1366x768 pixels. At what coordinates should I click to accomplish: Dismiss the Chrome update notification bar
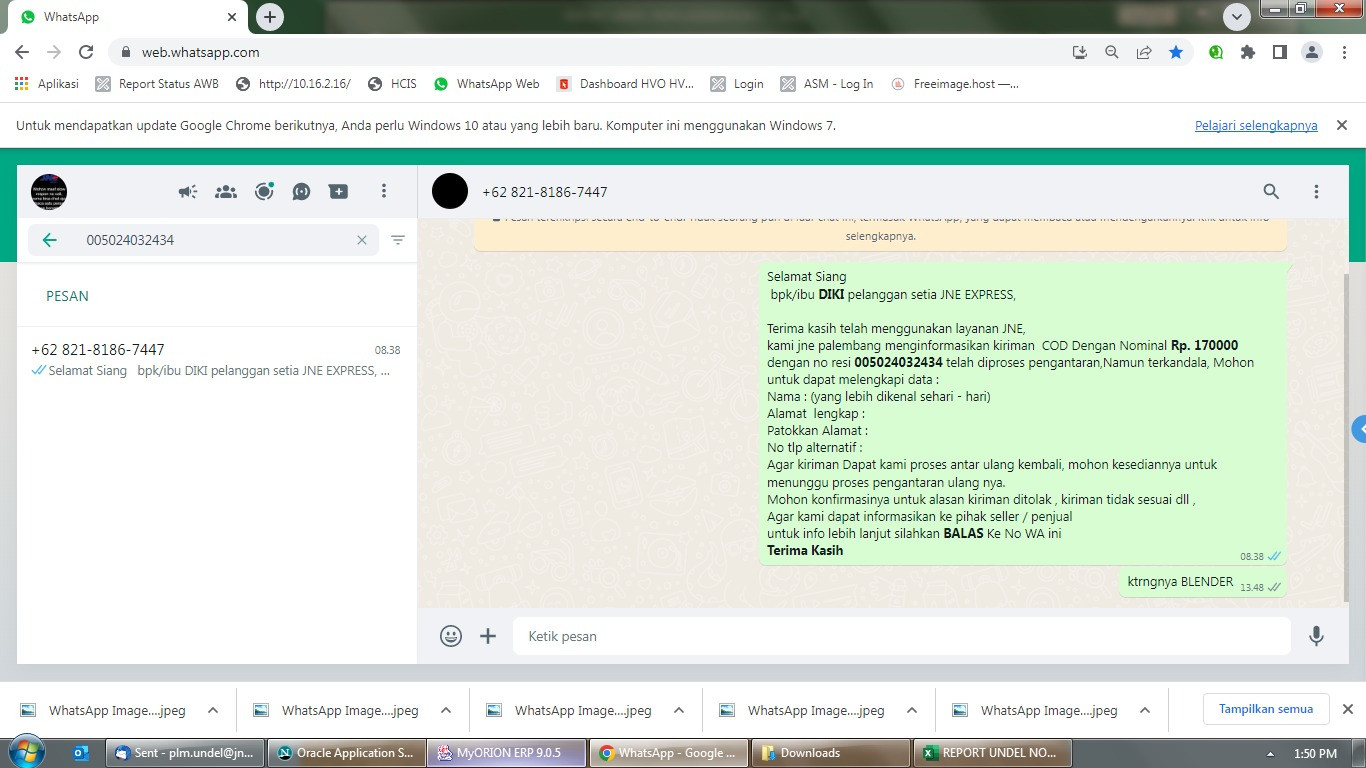(1342, 125)
